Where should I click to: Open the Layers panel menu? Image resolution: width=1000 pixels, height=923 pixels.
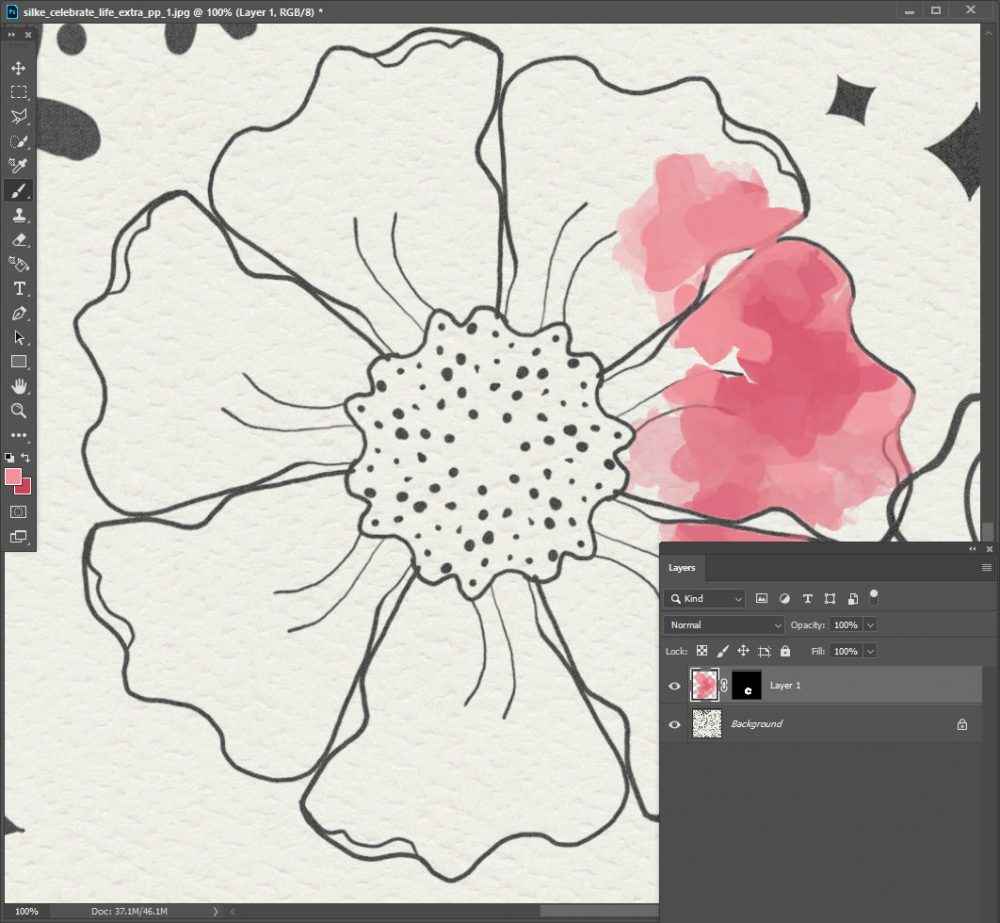point(986,568)
